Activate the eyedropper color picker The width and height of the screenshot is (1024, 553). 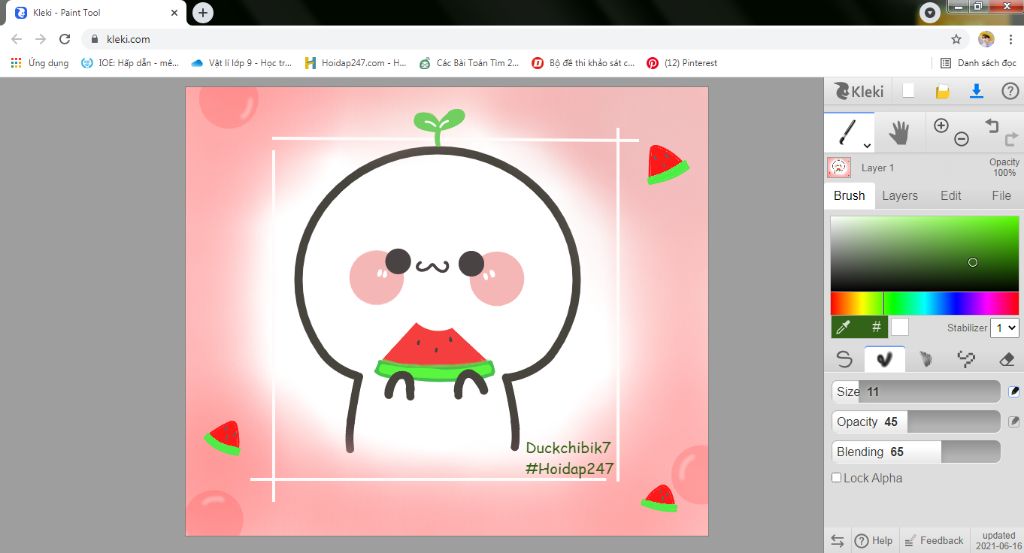click(x=843, y=327)
